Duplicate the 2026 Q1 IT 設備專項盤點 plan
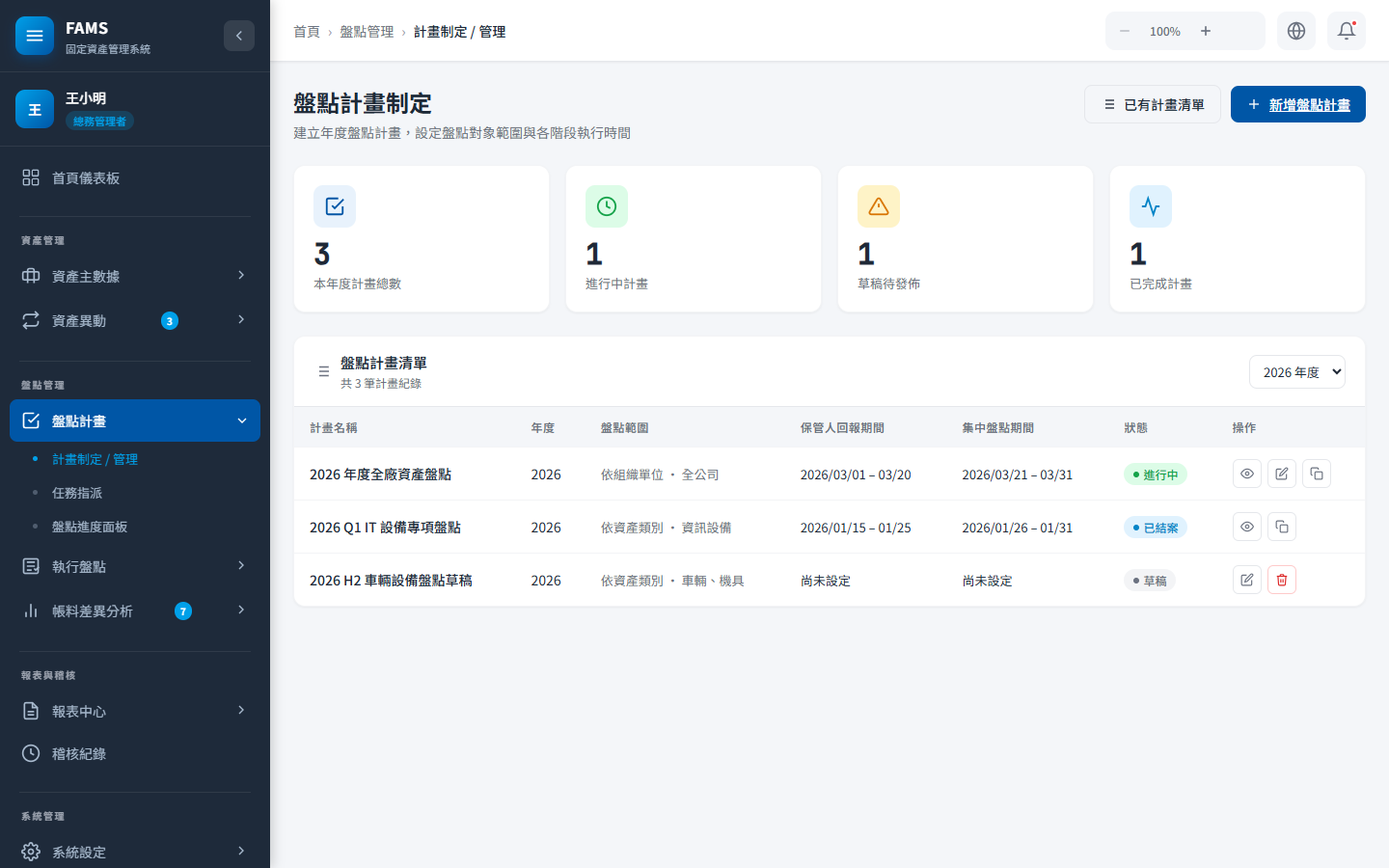This screenshot has height=868, width=1389. pos(1281,527)
